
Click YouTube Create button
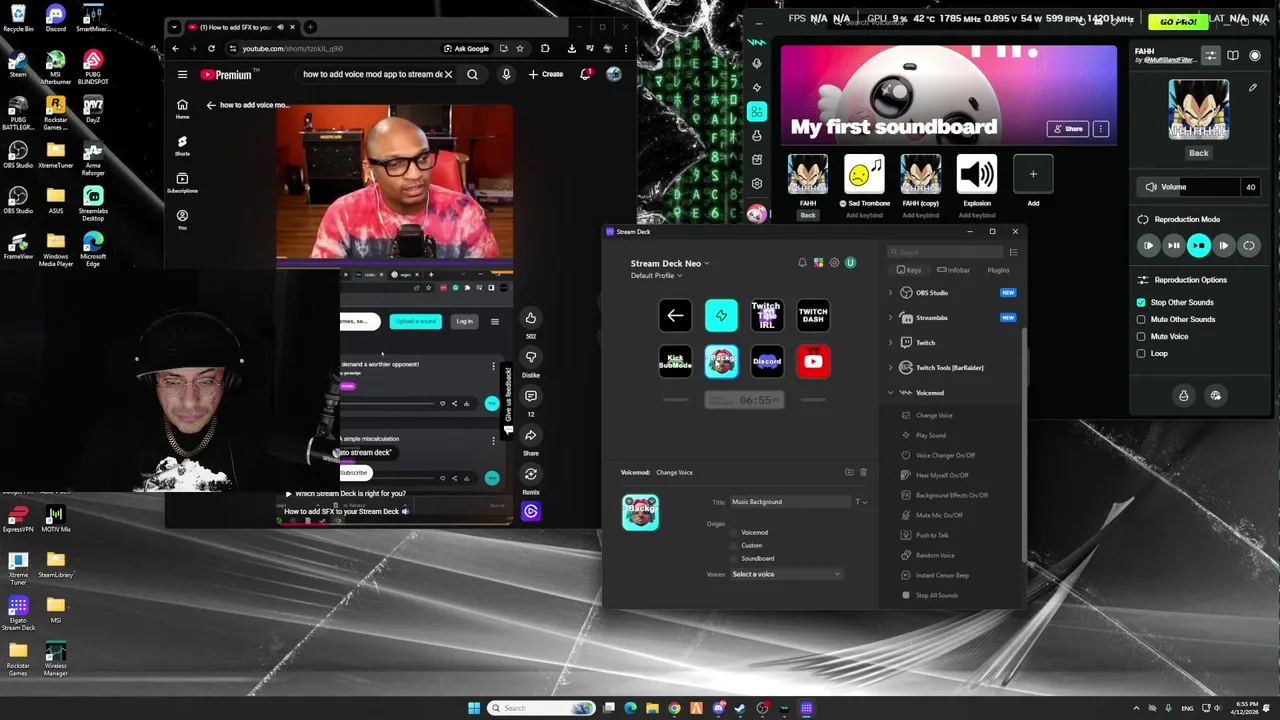(x=546, y=74)
